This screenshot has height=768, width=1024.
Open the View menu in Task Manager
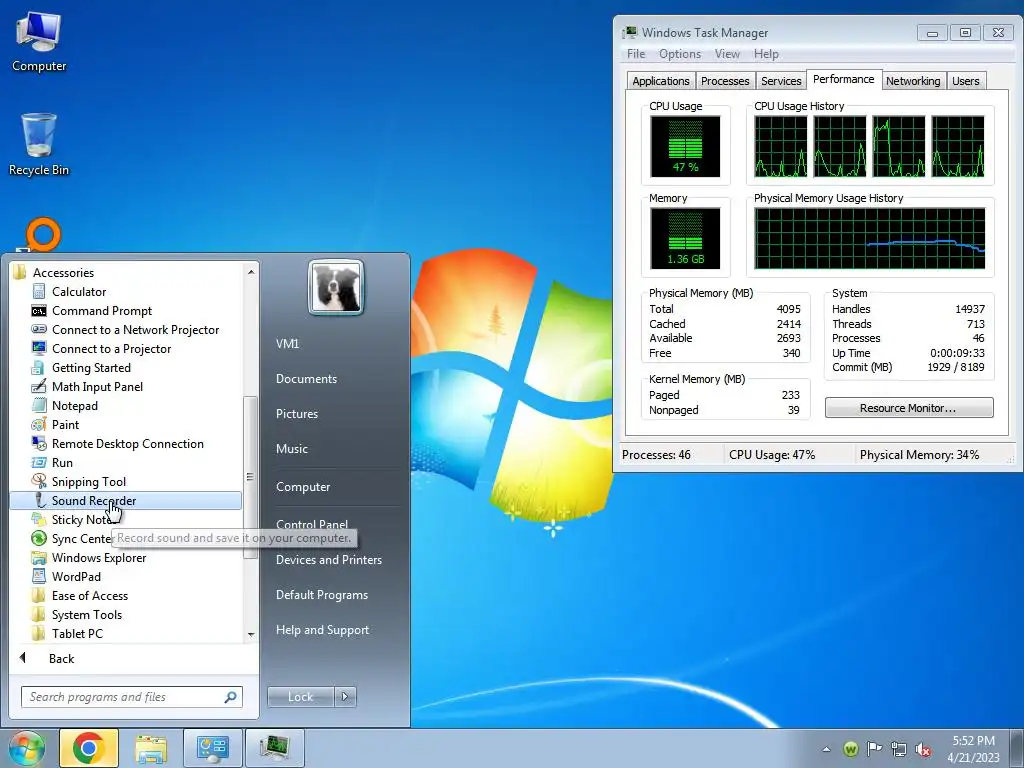[x=727, y=54]
